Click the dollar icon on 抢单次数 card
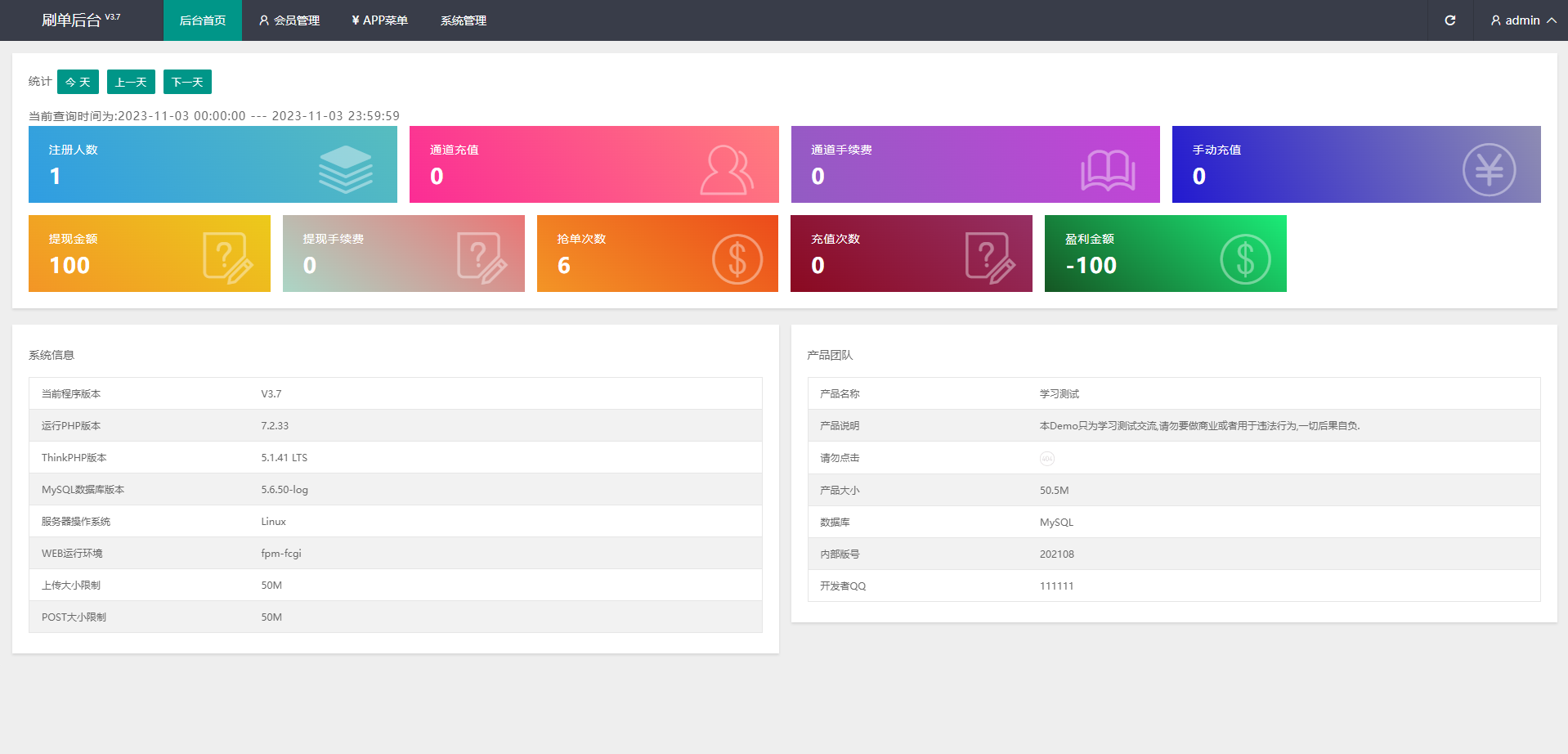The width and height of the screenshot is (1568, 754). (737, 259)
